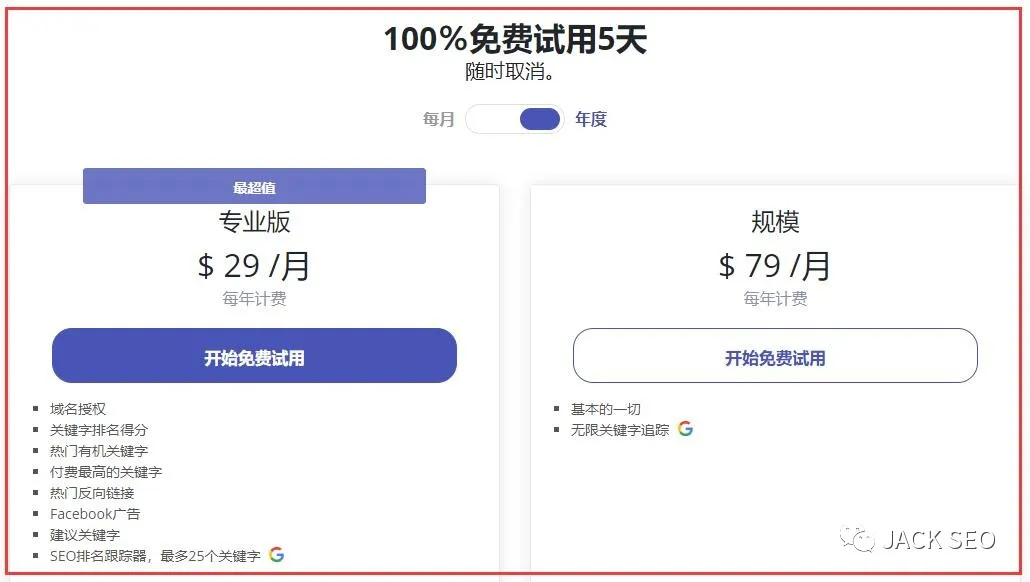This screenshot has width=1030, height=582.
Task: Click the 热门反向链接 feature item
Action: coord(92,493)
